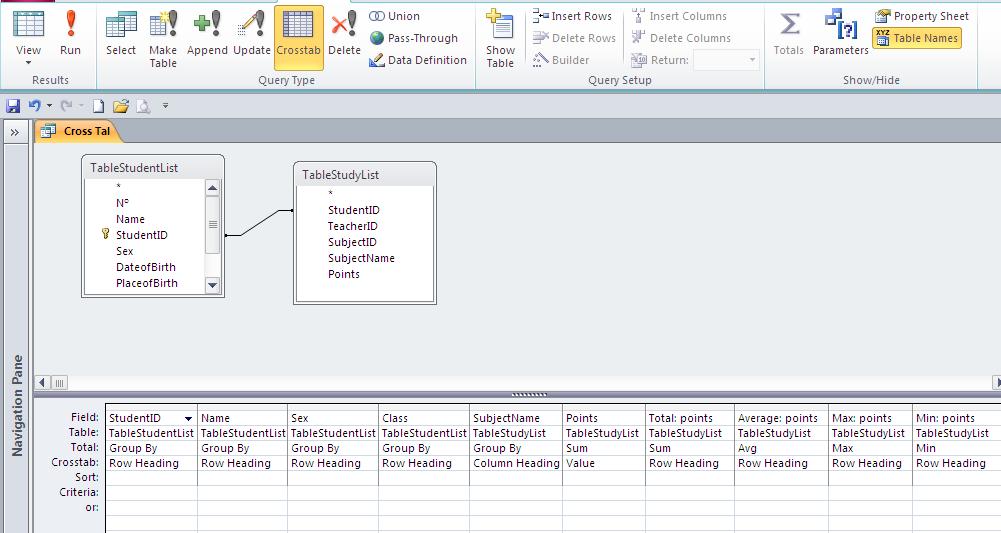Image resolution: width=1001 pixels, height=533 pixels.
Task: Run the query
Action: [70, 32]
